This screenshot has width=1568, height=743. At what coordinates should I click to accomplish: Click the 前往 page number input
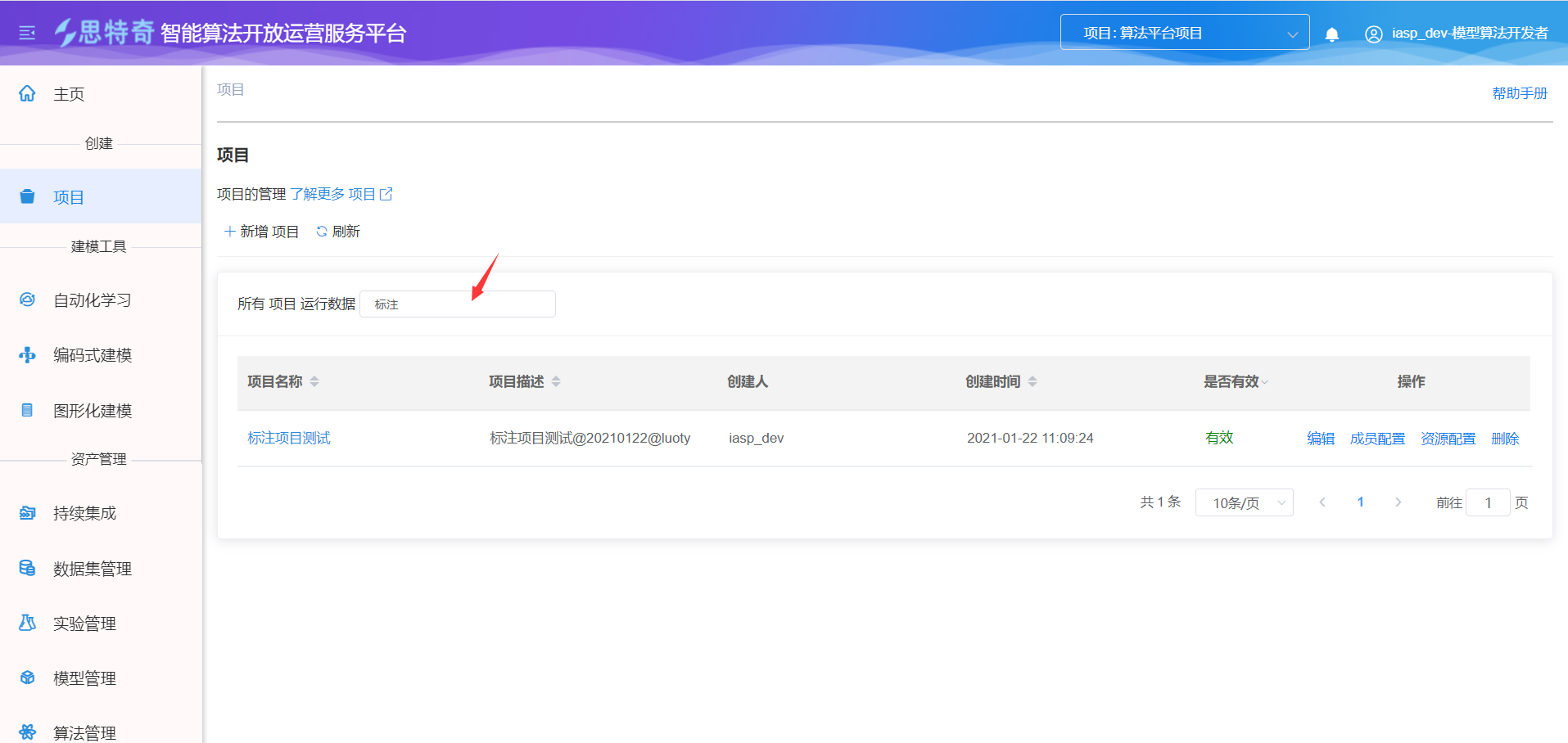[x=1488, y=502]
